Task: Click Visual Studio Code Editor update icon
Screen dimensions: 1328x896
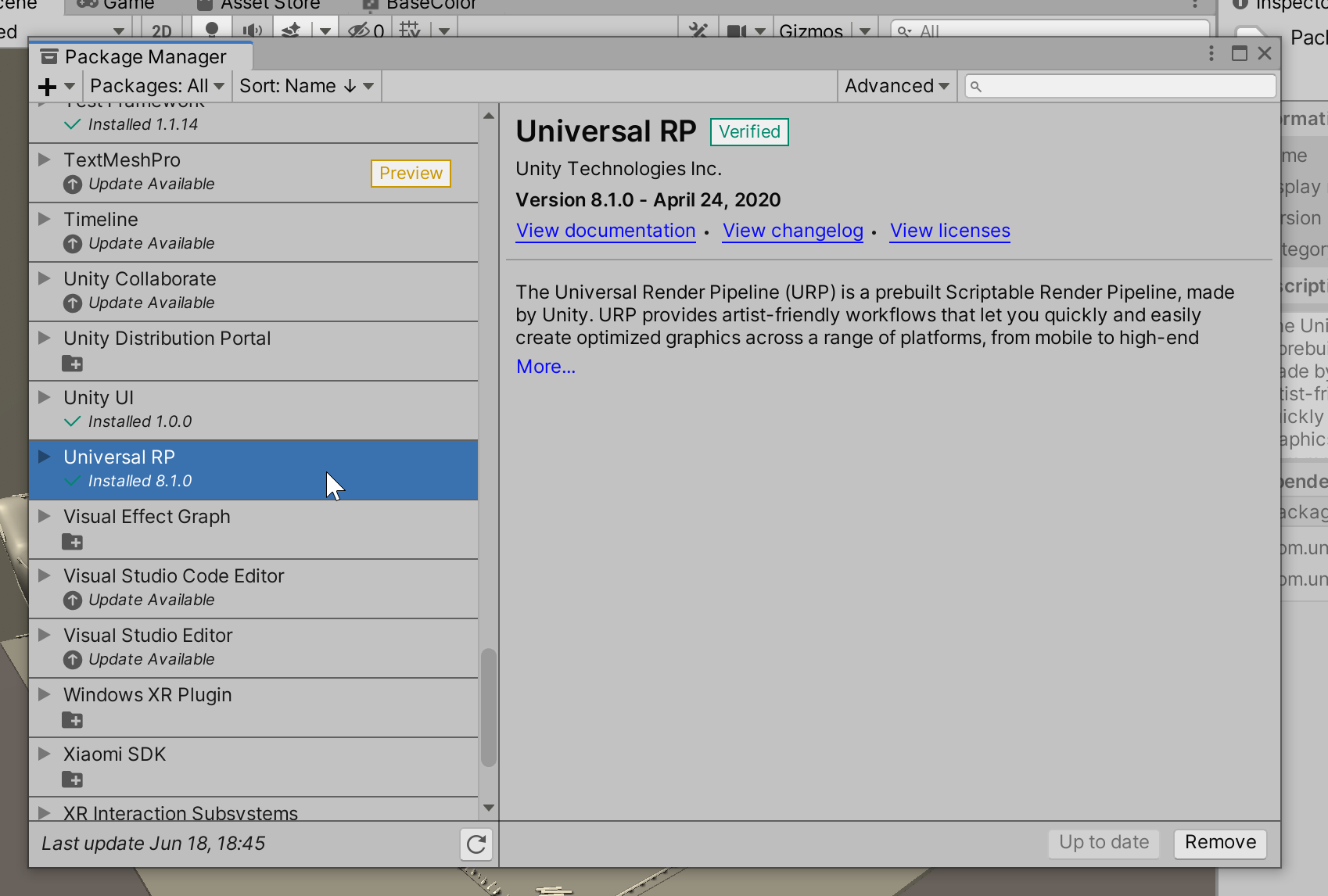Action: [73, 600]
